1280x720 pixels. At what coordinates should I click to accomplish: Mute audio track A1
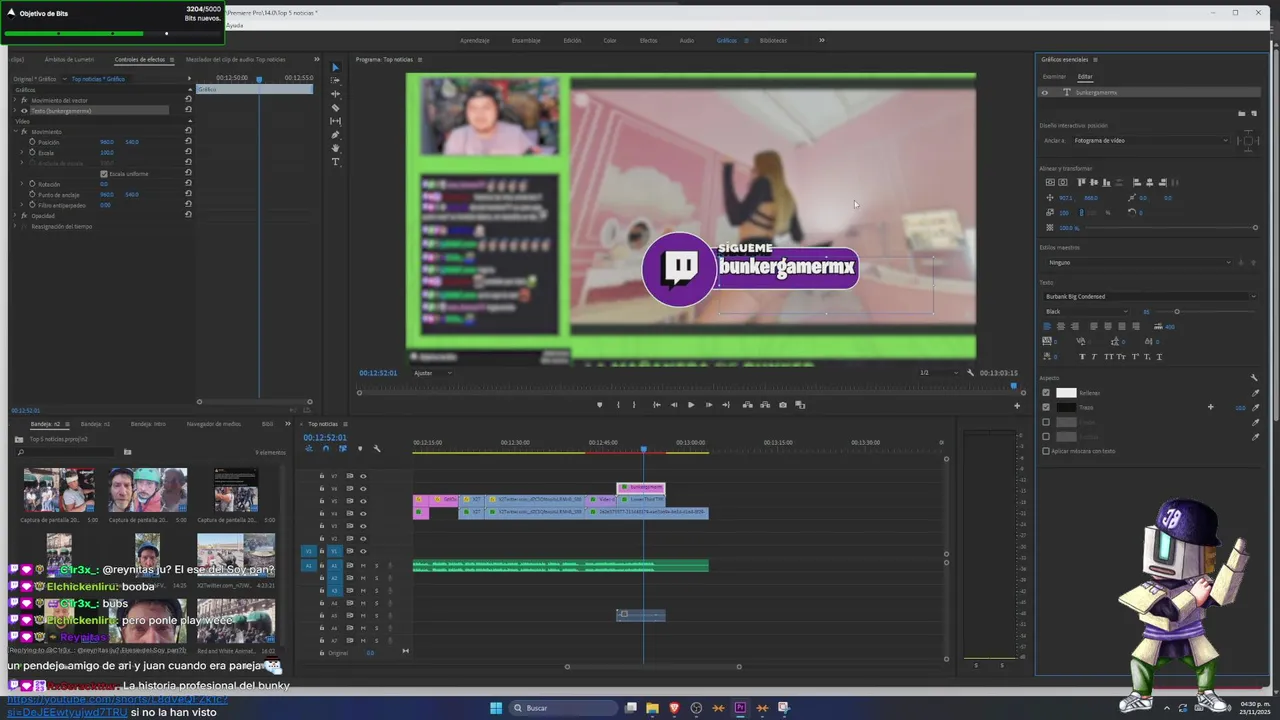(362, 566)
